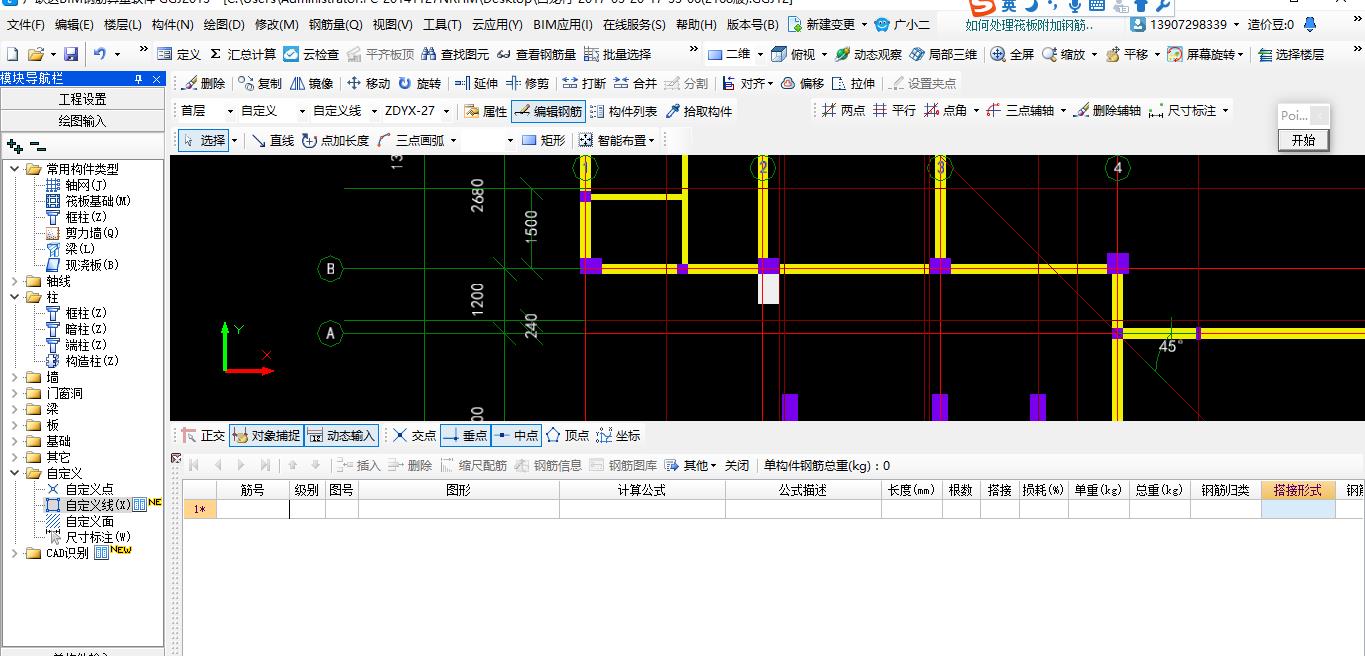Click 平行 parallel auxiliary axis tool
The image size is (1365, 656).
pos(894,110)
